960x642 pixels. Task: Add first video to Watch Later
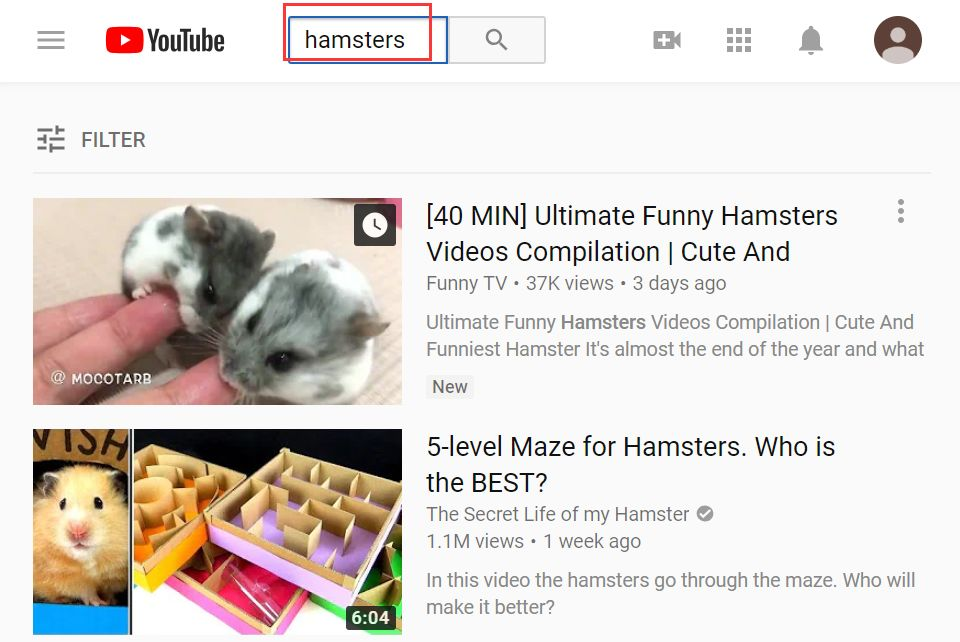point(375,225)
